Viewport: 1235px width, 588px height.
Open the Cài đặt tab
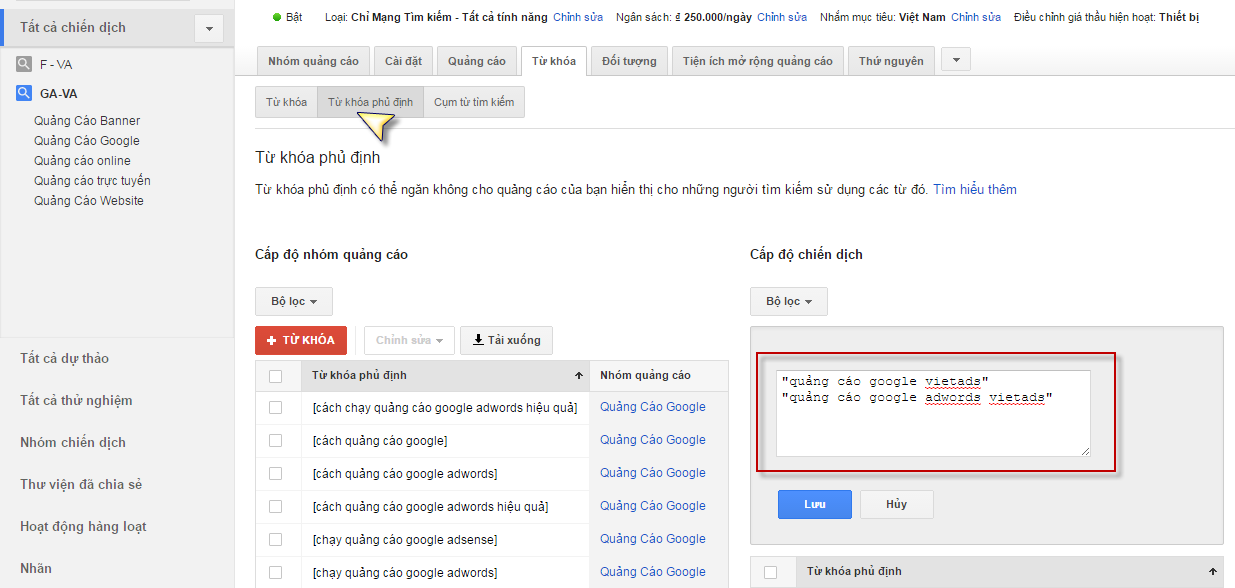[404, 61]
